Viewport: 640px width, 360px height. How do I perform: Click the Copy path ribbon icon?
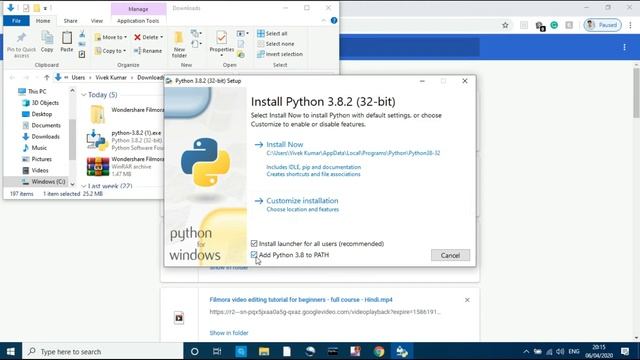82,44
